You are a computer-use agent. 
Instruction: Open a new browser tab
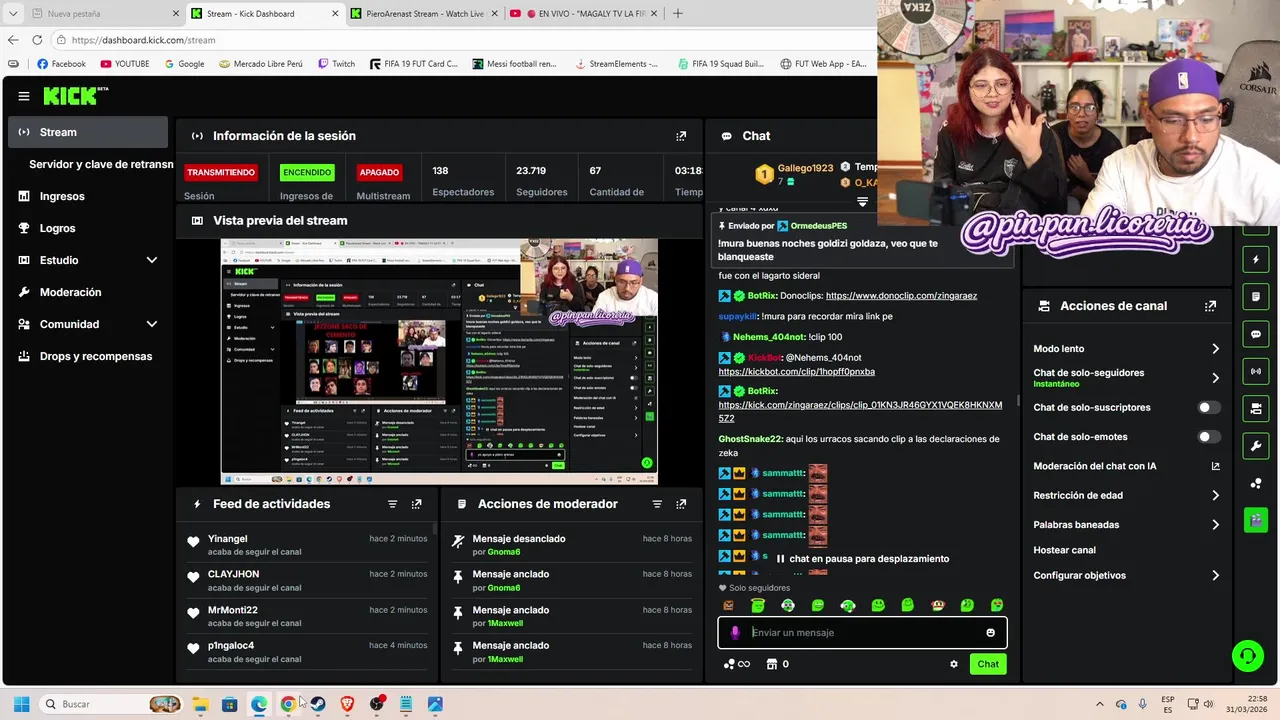coord(678,14)
